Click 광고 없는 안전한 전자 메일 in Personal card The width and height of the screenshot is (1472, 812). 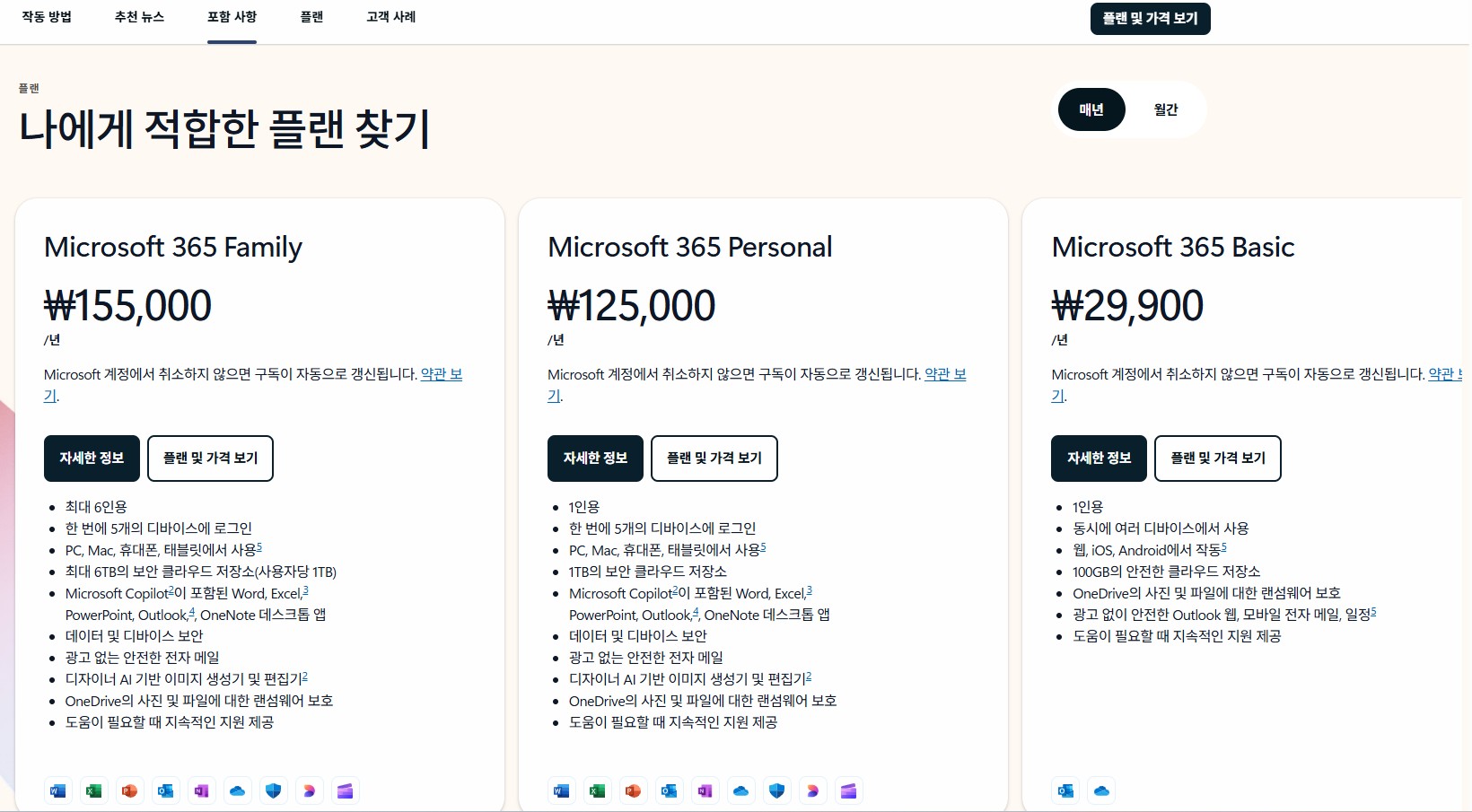[x=646, y=658]
